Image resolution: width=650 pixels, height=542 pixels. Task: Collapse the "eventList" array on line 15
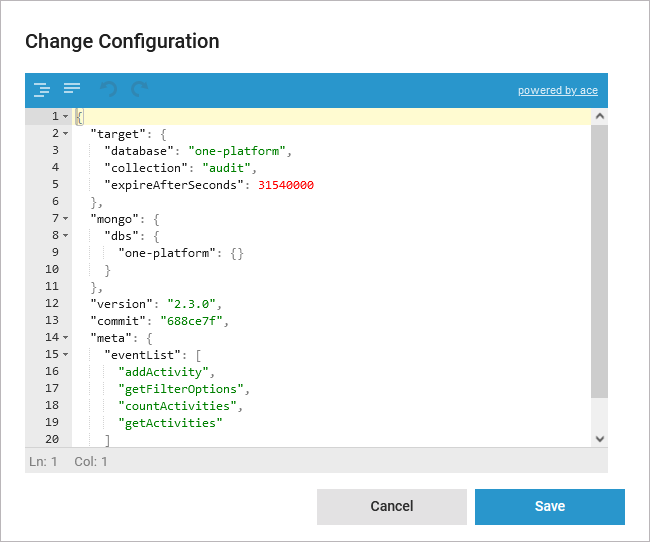pyautogui.click(x=65, y=354)
